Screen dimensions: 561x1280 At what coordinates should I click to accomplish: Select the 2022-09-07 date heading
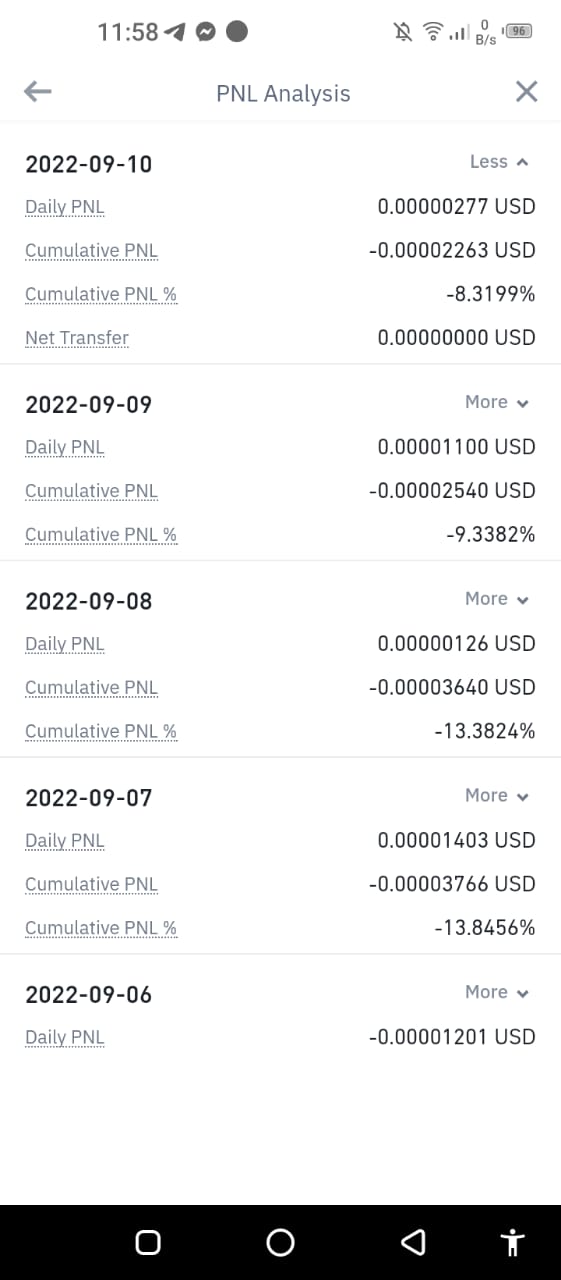point(89,798)
